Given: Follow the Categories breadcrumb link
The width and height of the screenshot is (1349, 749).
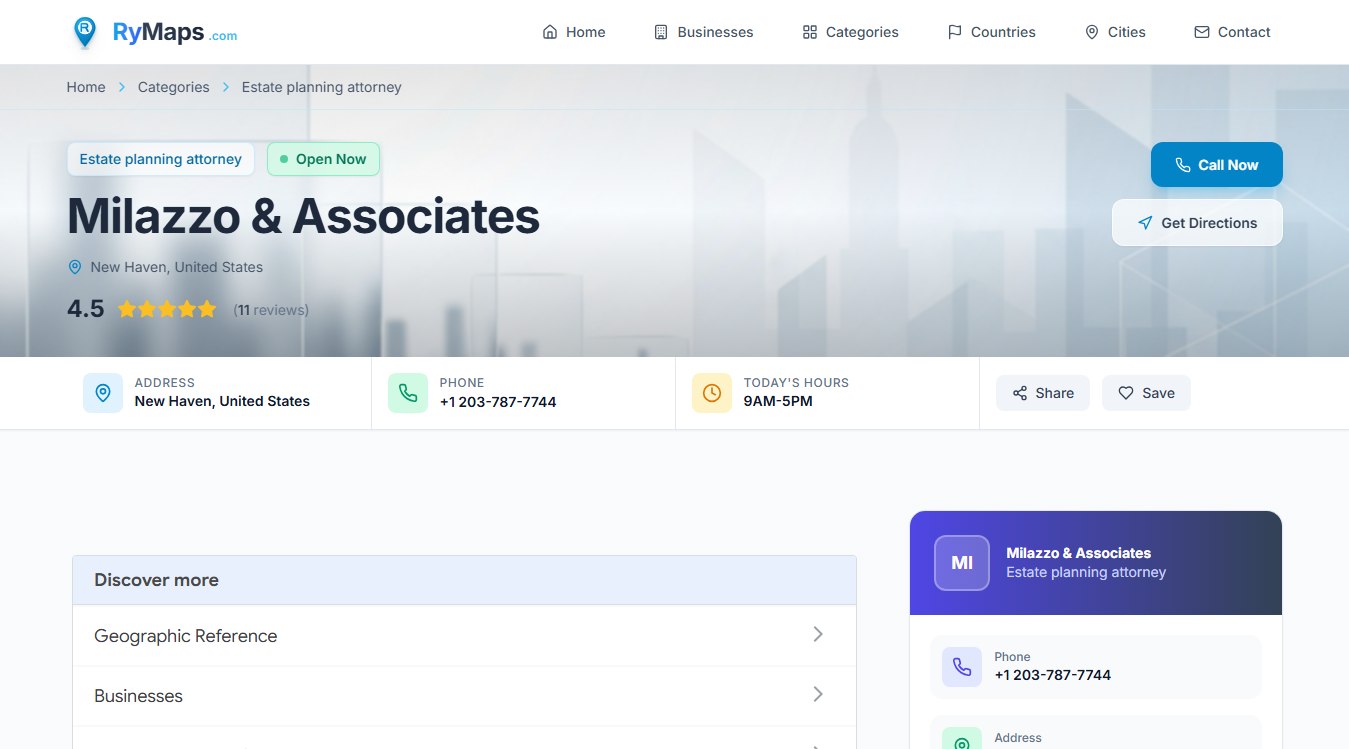Looking at the screenshot, I should (x=174, y=87).
